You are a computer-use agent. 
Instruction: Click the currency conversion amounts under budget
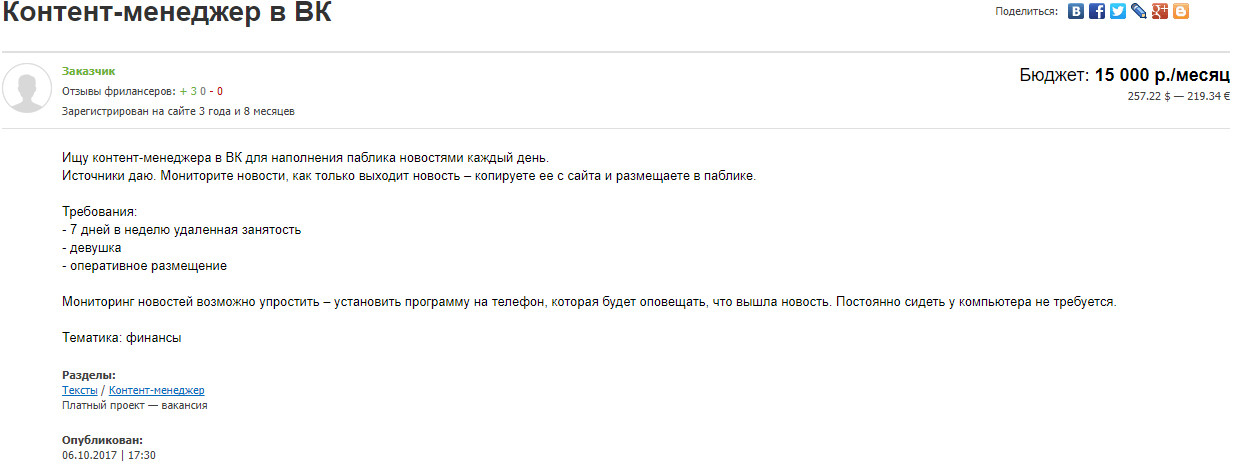point(1179,96)
